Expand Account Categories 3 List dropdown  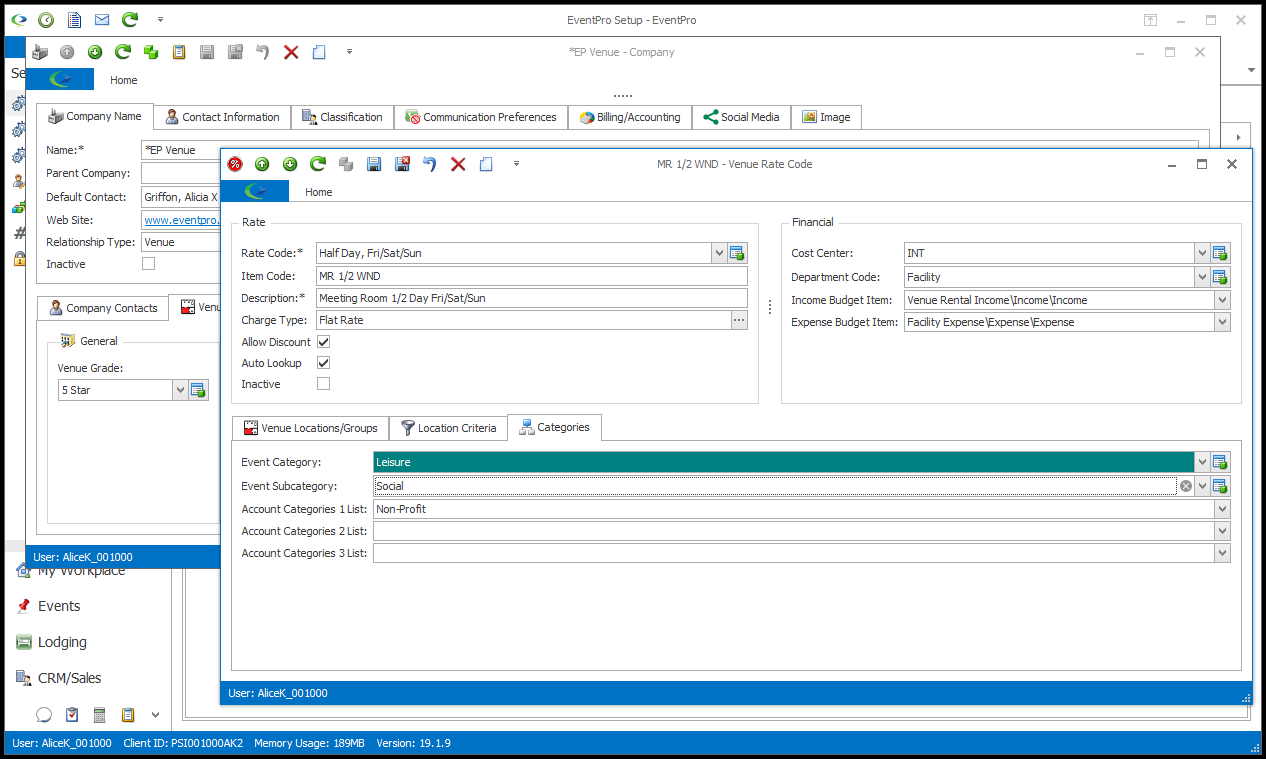1222,553
